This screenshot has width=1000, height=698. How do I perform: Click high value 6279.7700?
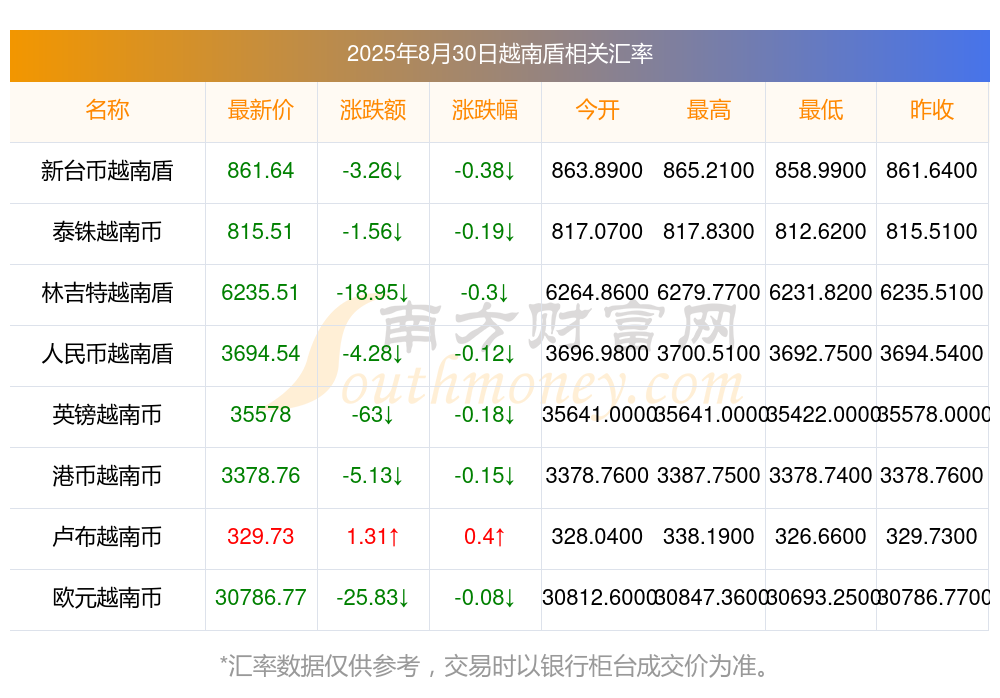click(x=709, y=292)
